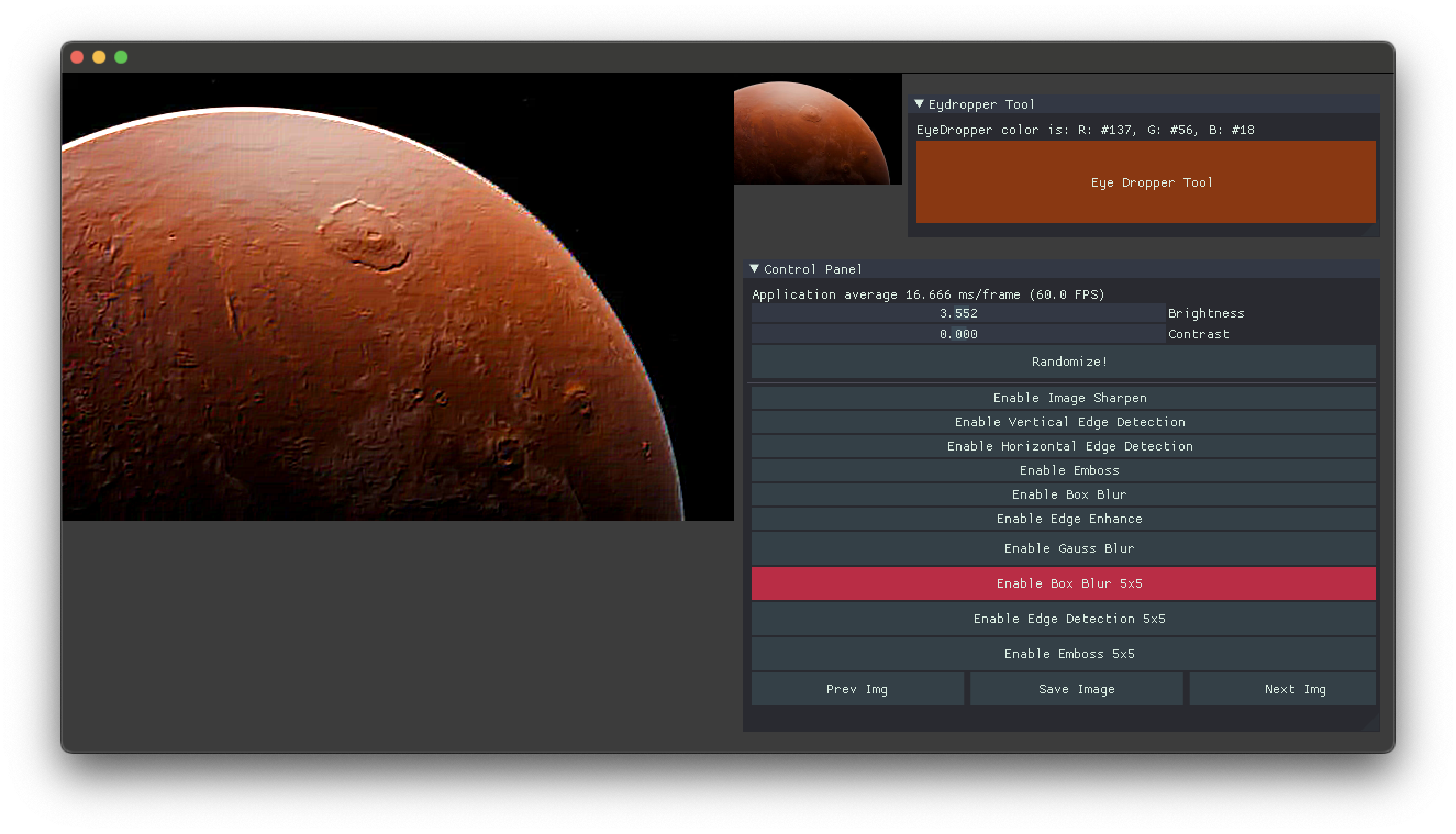Close the window with the red button
Image resolution: width=1456 pixels, height=834 pixels.
(x=77, y=57)
